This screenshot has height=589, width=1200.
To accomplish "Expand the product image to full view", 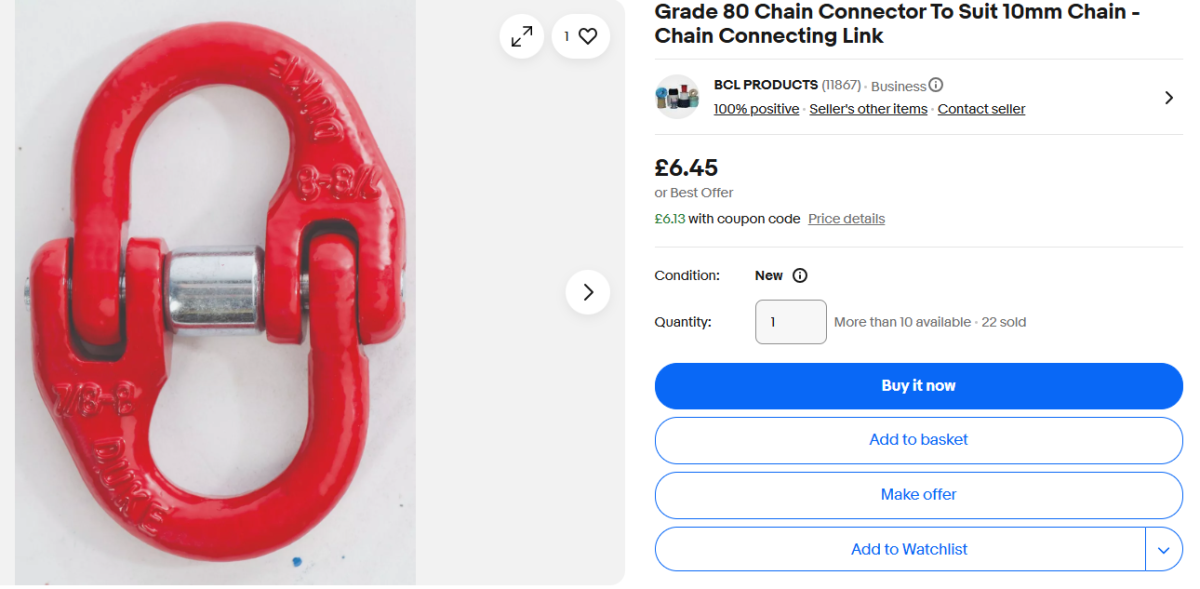I will coord(521,37).
